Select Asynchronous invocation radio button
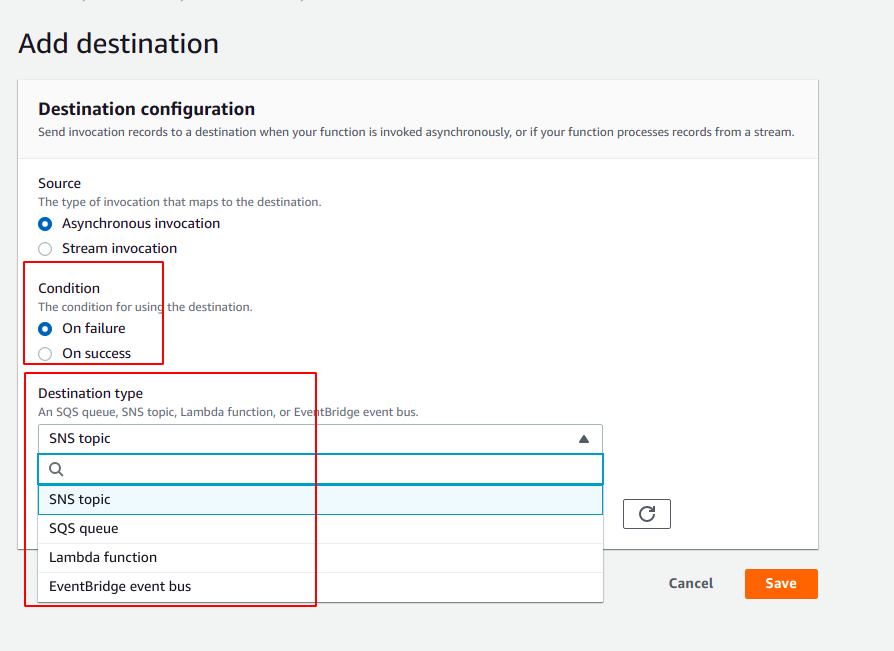This screenshot has height=651, width=894. click(x=45, y=224)
